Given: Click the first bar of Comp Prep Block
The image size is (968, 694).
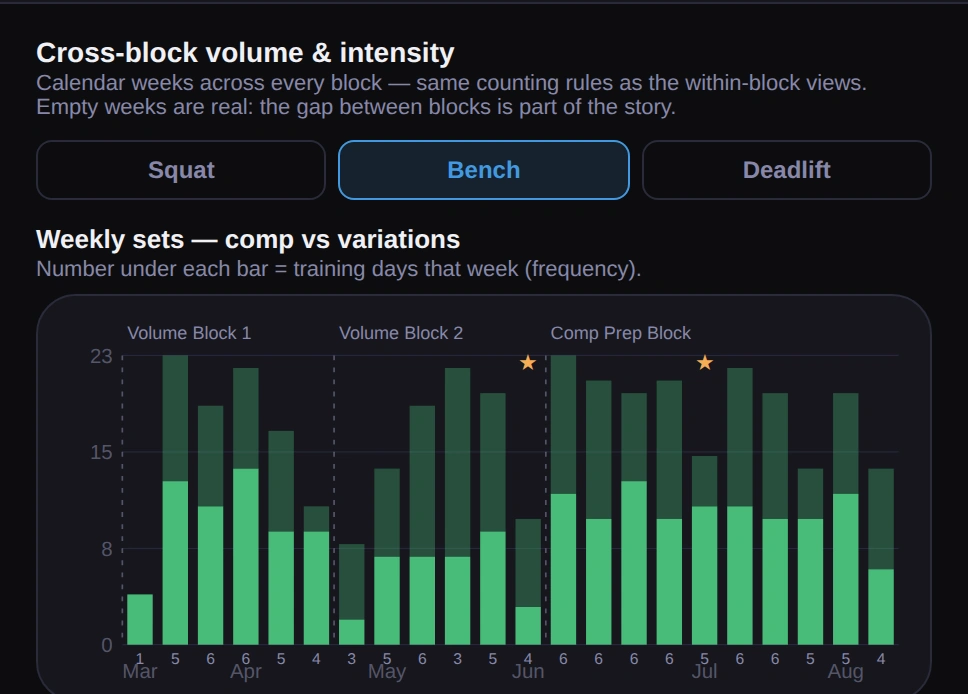Looking at the screenshot, I should click(x=563, y=500).
